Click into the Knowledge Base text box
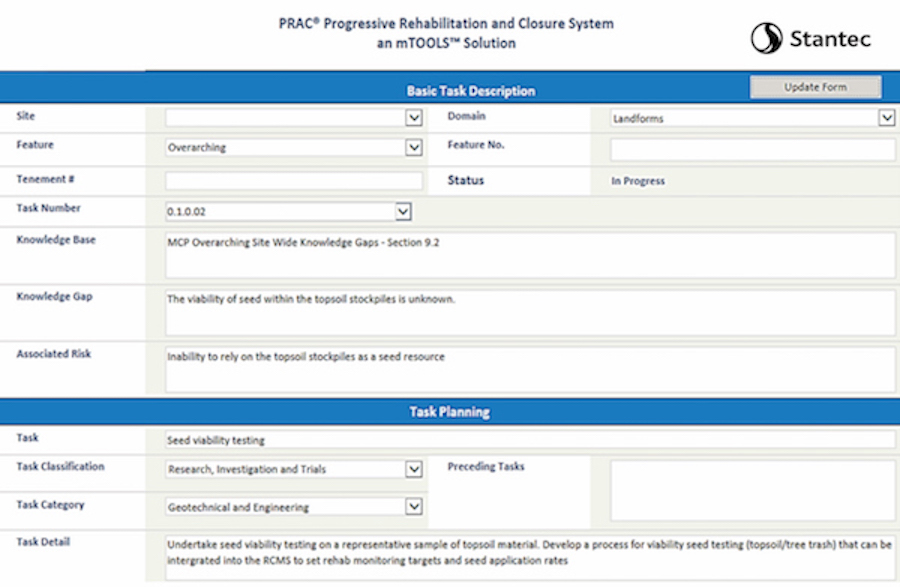900x587 pixels. 530,255
